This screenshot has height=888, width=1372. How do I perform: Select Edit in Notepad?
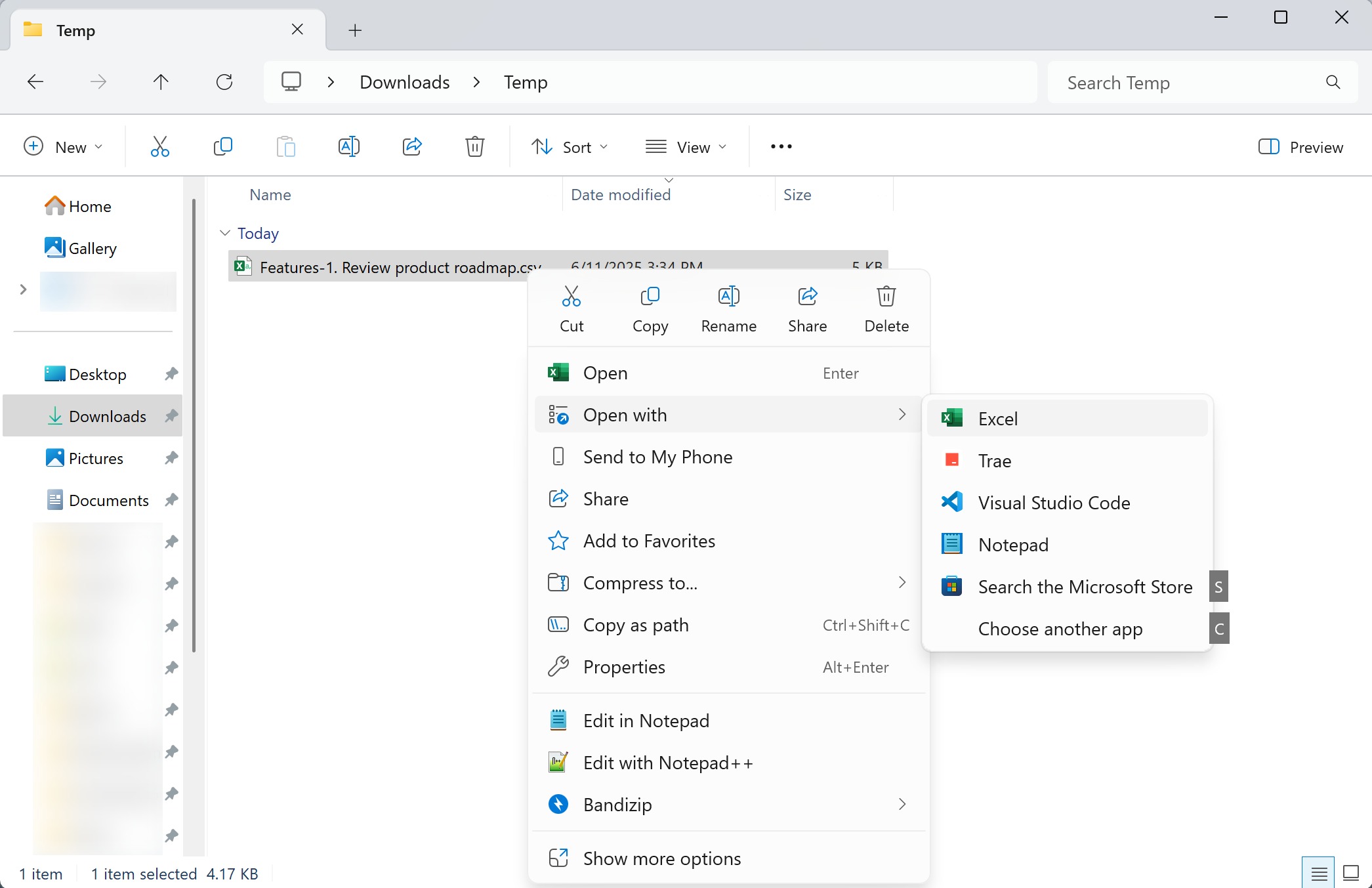[729, 721]
